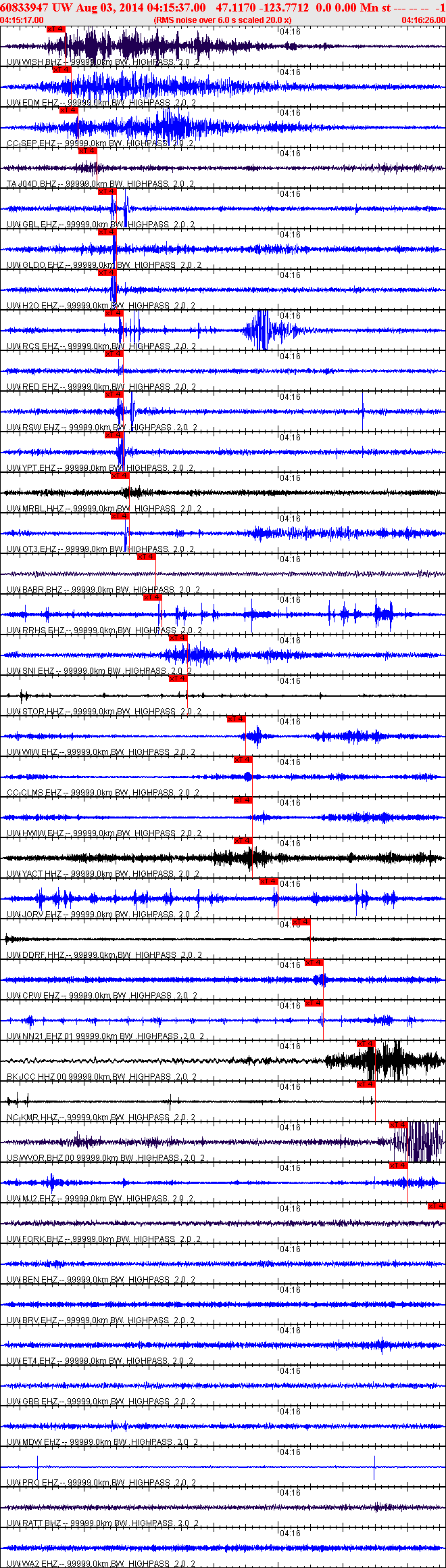Viewport: 446px width, 1568px height.
Task: Click the RMS noise scaling note
Action: (x=222, y=20)
